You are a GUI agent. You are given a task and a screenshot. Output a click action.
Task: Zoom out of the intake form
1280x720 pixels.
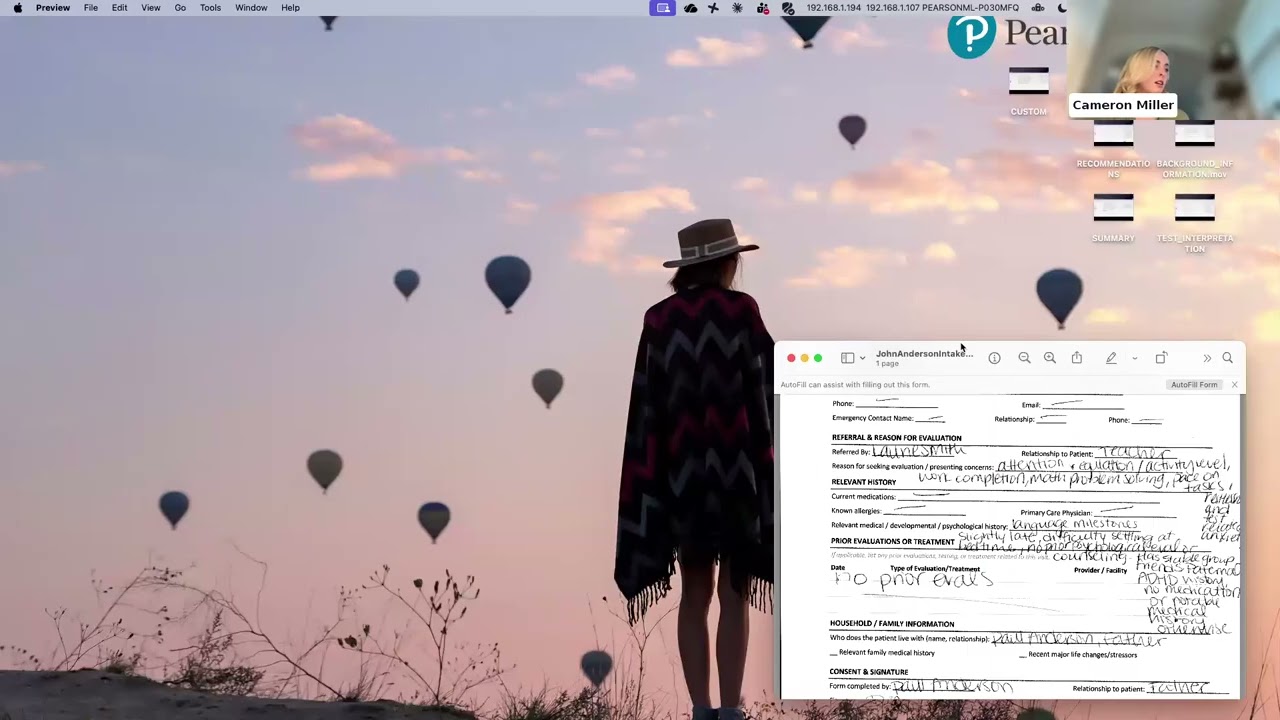1024,358
